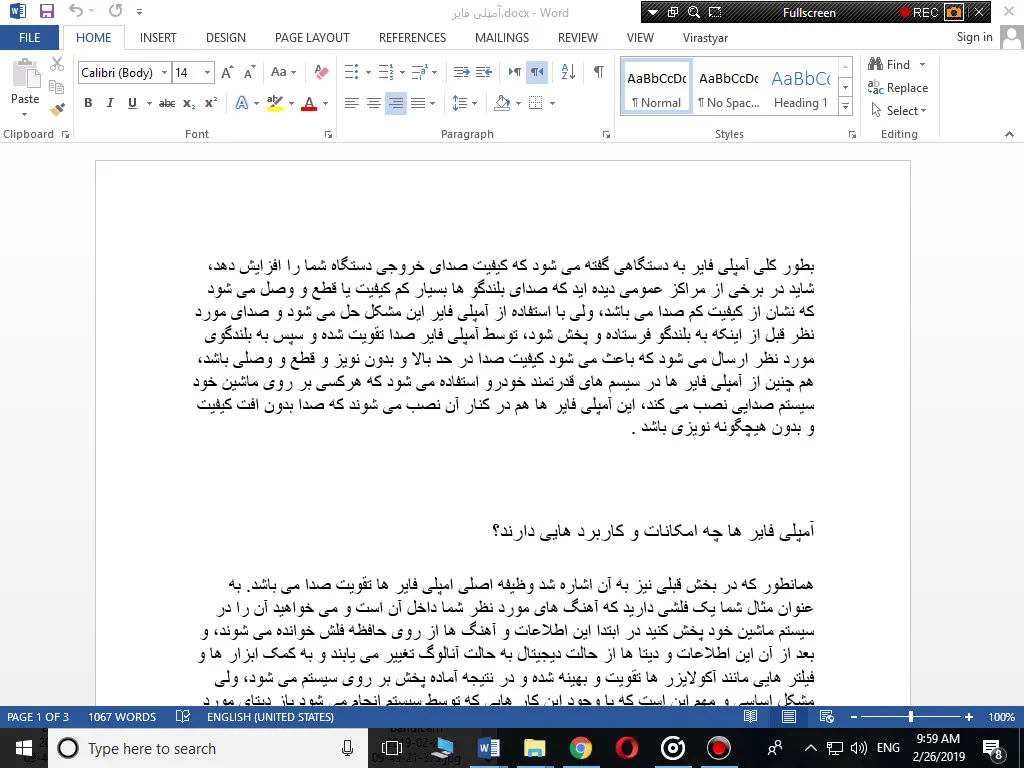
Task: Toggle Show/Hide paragraph marks
Action: point(598,73)
